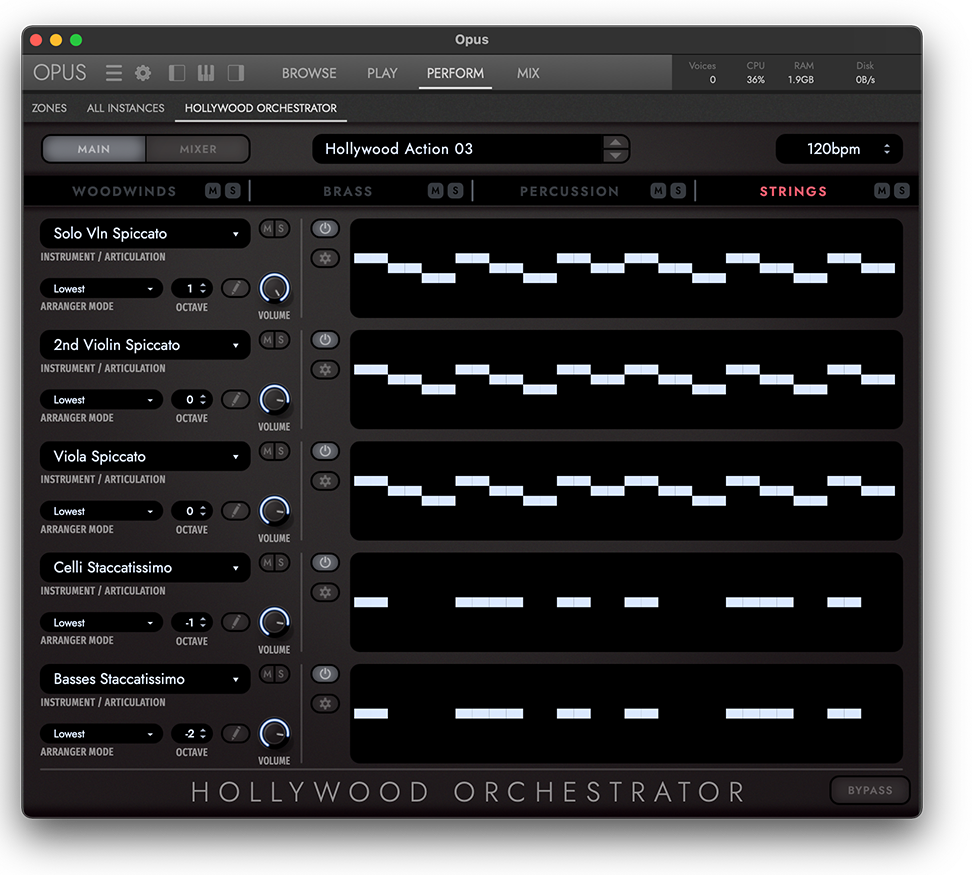Select the ALL INSTANCES tab
972x875 pixels.
click(x=125, y=108)
